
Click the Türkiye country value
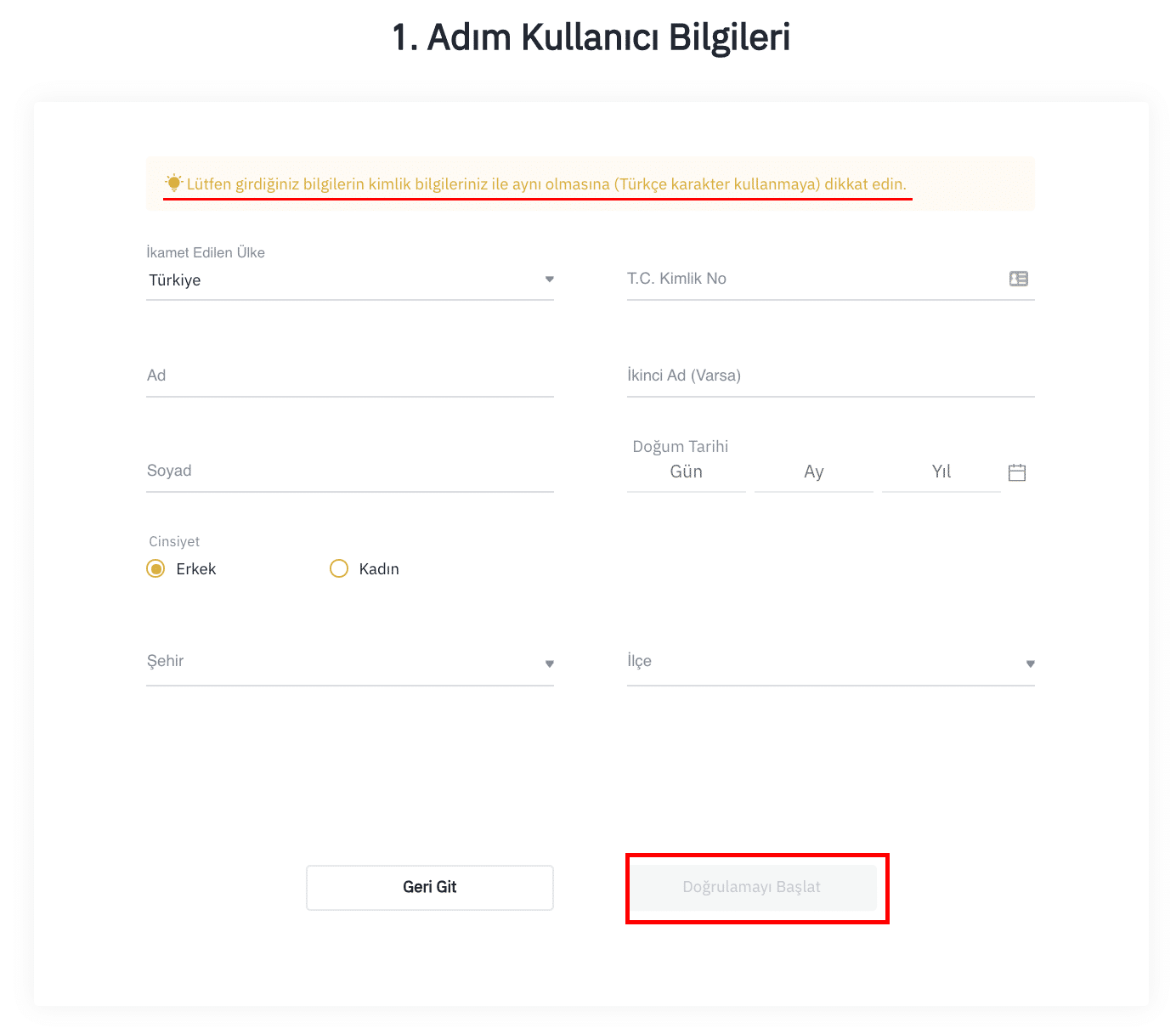[x=175, y=280]
